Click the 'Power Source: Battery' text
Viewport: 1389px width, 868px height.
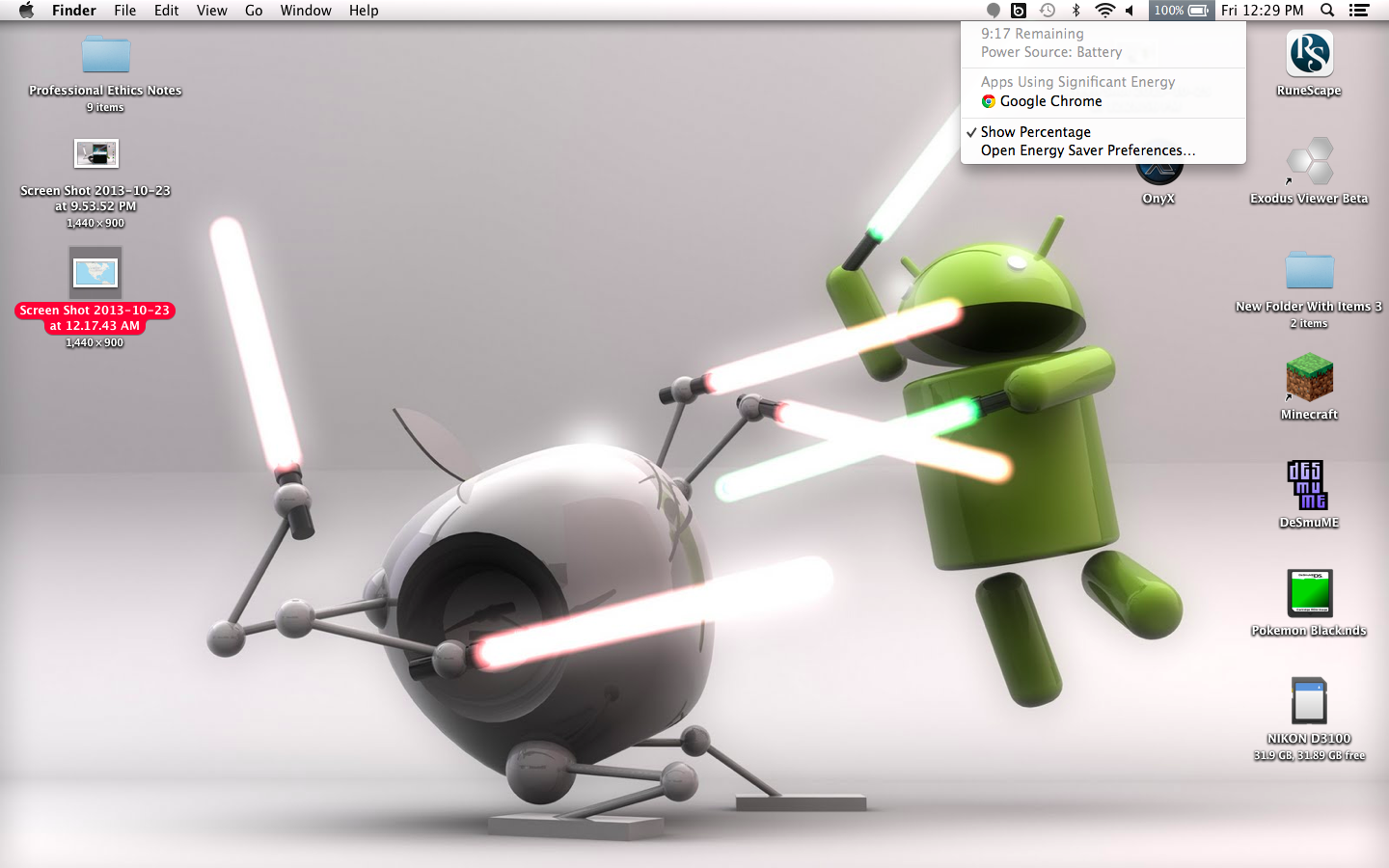coord(1051,52)
